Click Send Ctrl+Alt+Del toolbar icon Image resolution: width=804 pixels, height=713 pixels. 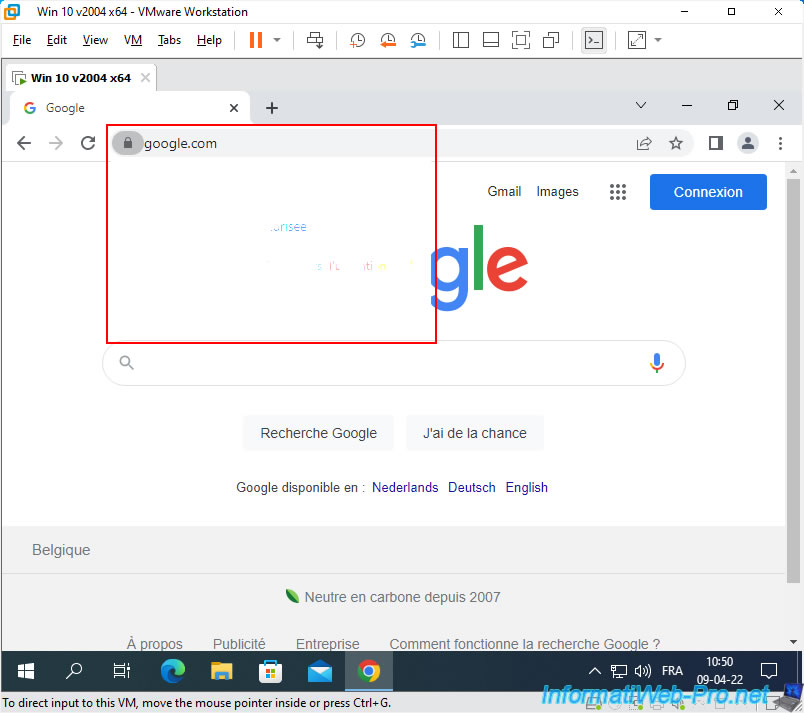315,40
